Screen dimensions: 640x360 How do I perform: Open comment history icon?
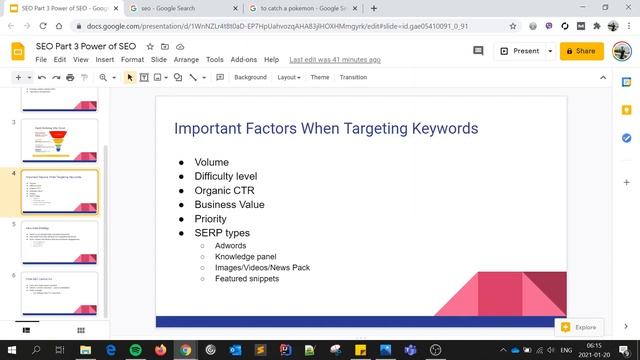pos(478,51)
